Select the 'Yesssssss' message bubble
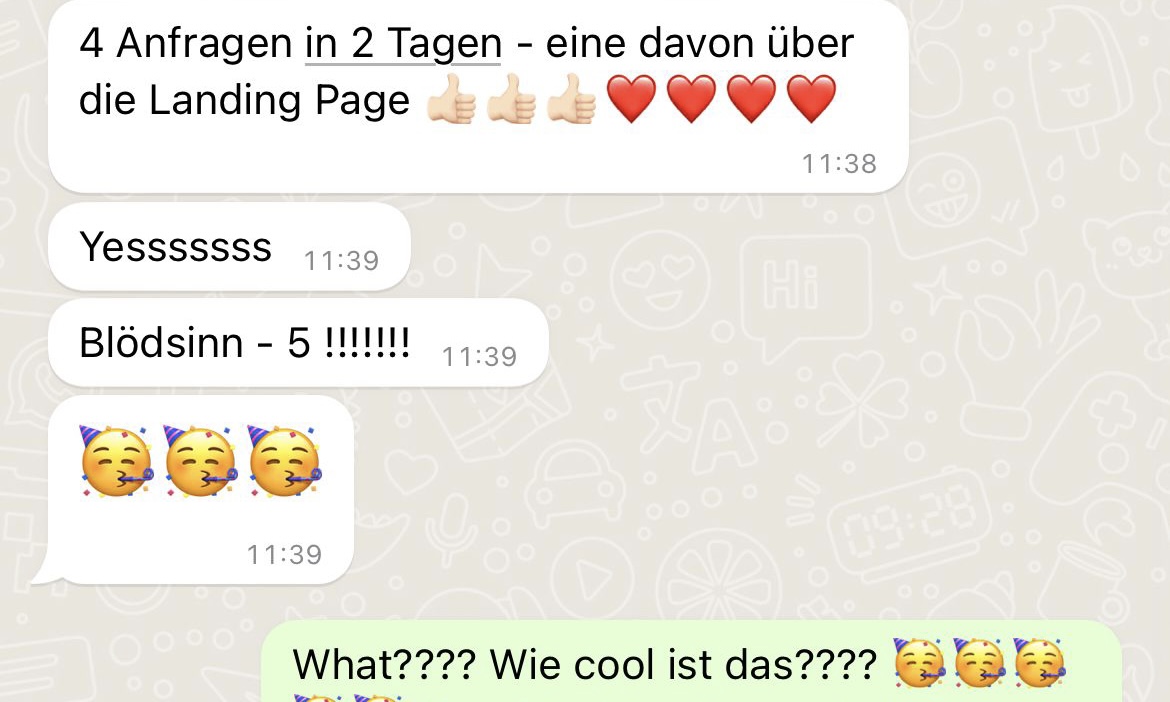1170x702 pixels. tap(229, 246)
